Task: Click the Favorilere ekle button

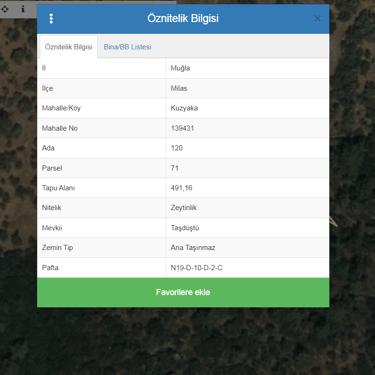Action: point(183,292)
